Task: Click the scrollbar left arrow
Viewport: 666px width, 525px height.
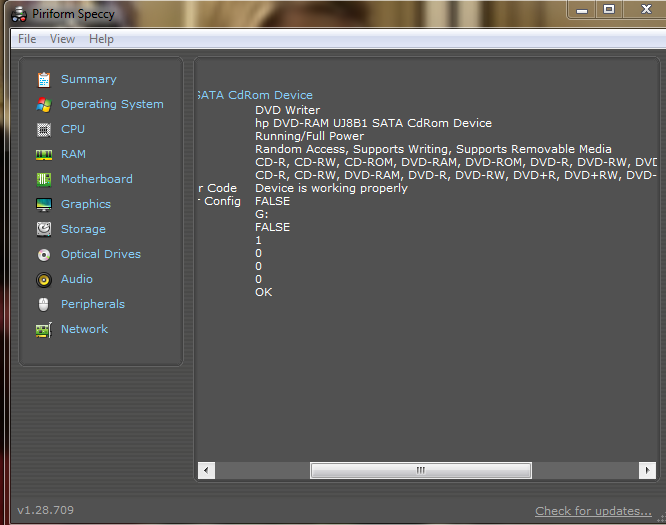Action: coord(208,470)
